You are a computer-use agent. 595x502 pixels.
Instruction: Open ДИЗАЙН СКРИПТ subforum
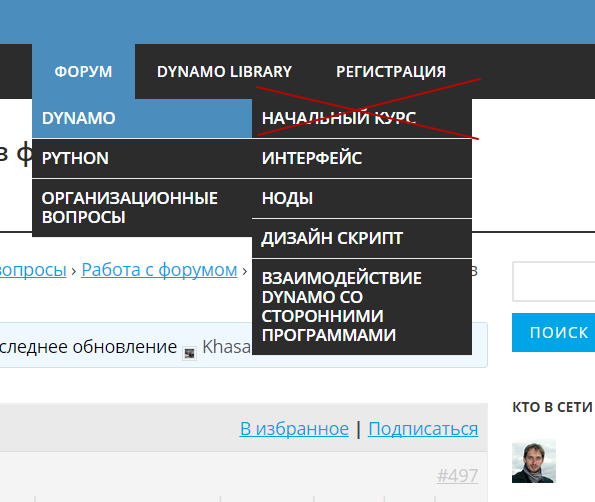tap(362, 238)
